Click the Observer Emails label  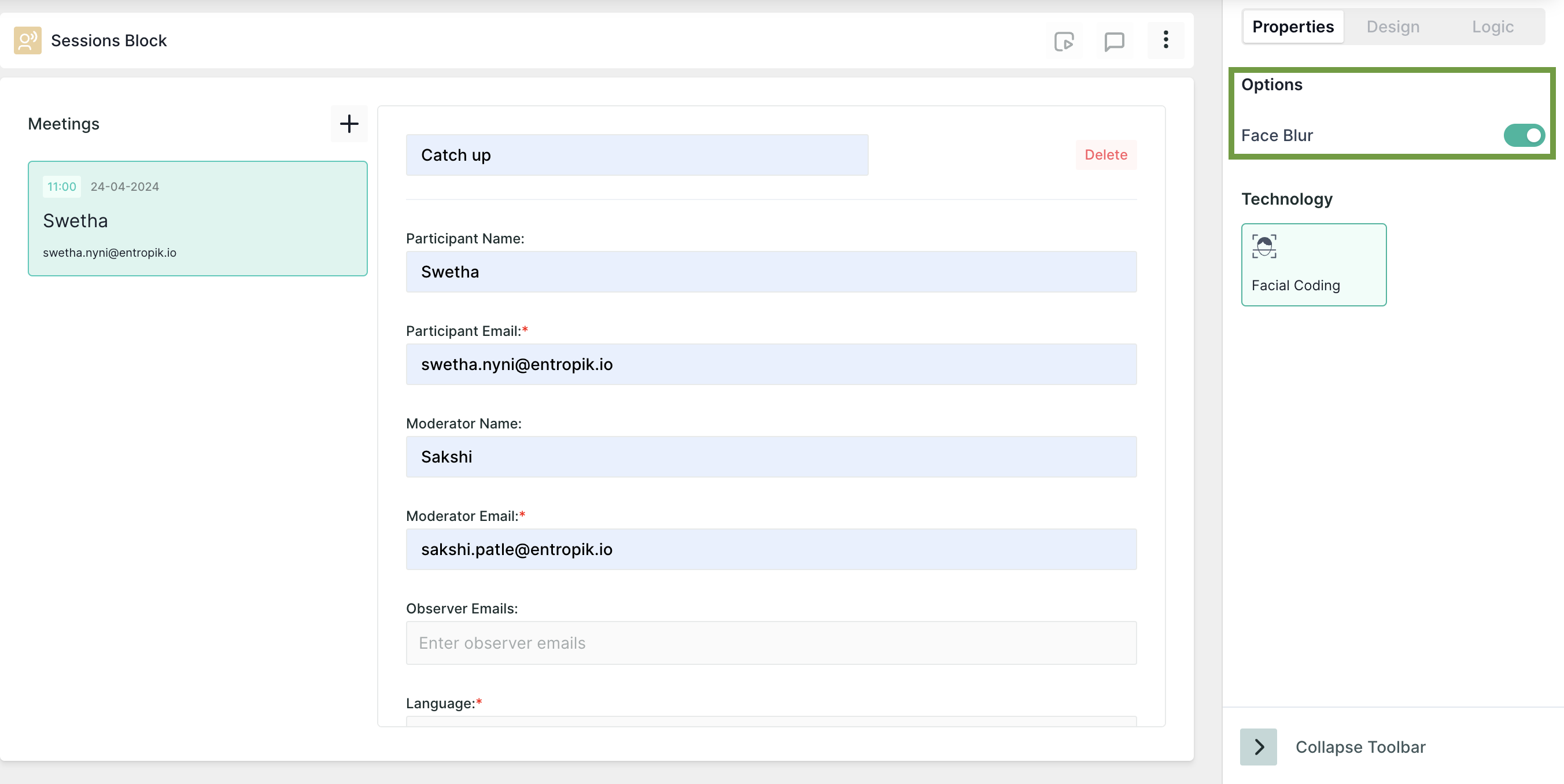coord(462,608)
